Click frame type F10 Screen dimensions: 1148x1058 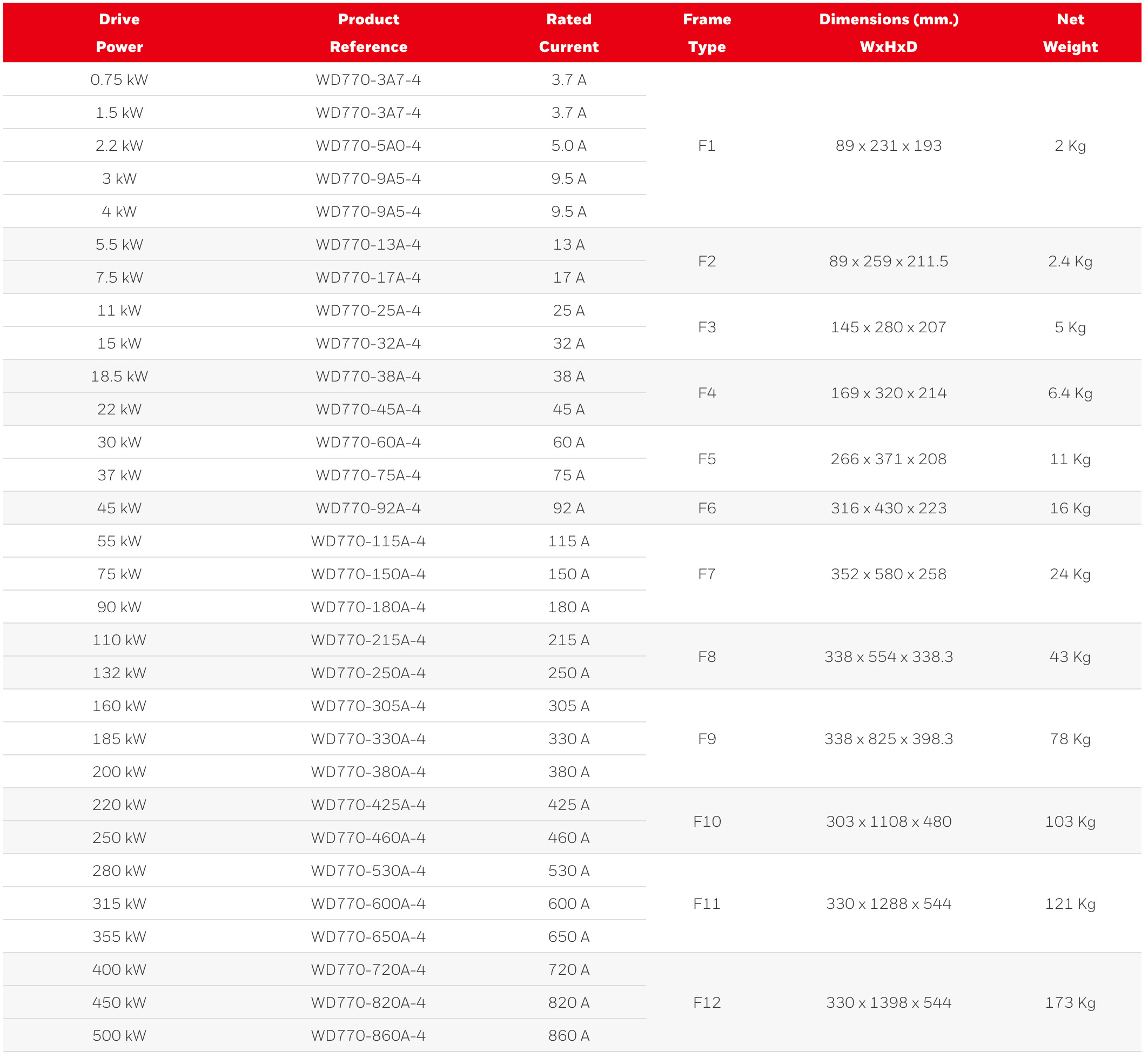[x=707, y=821]
